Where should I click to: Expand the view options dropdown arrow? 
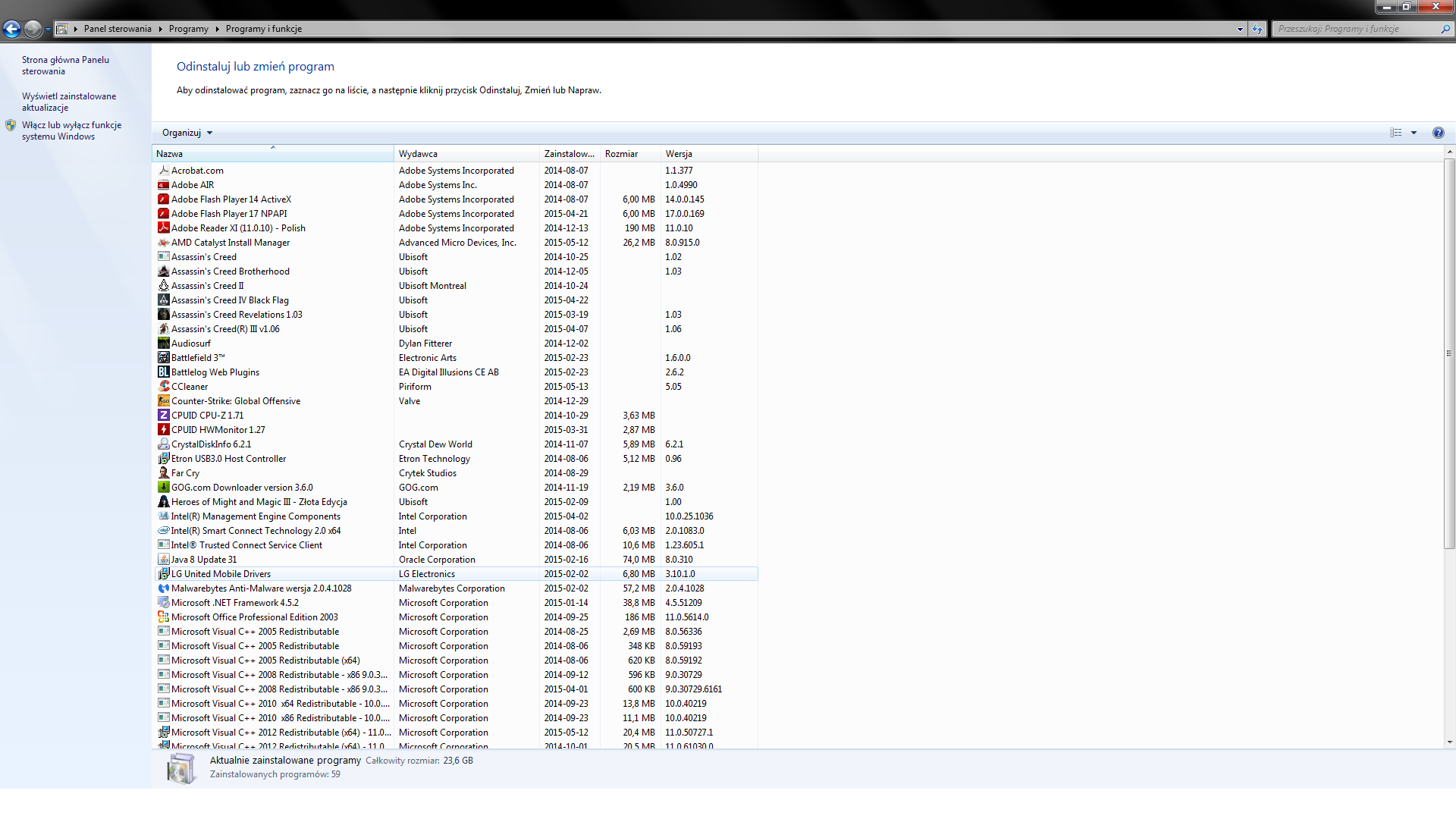click(1414, 133)
